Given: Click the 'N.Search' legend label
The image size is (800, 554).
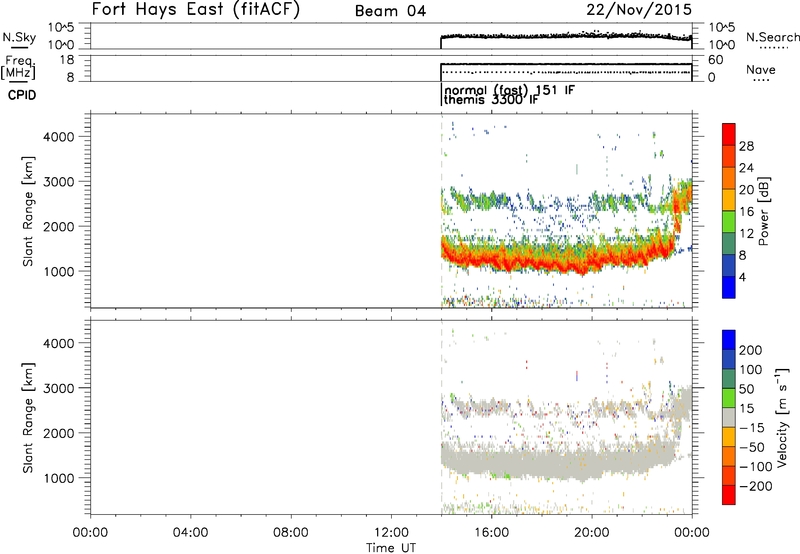Looking at the screenshot, I should (772, 37).
